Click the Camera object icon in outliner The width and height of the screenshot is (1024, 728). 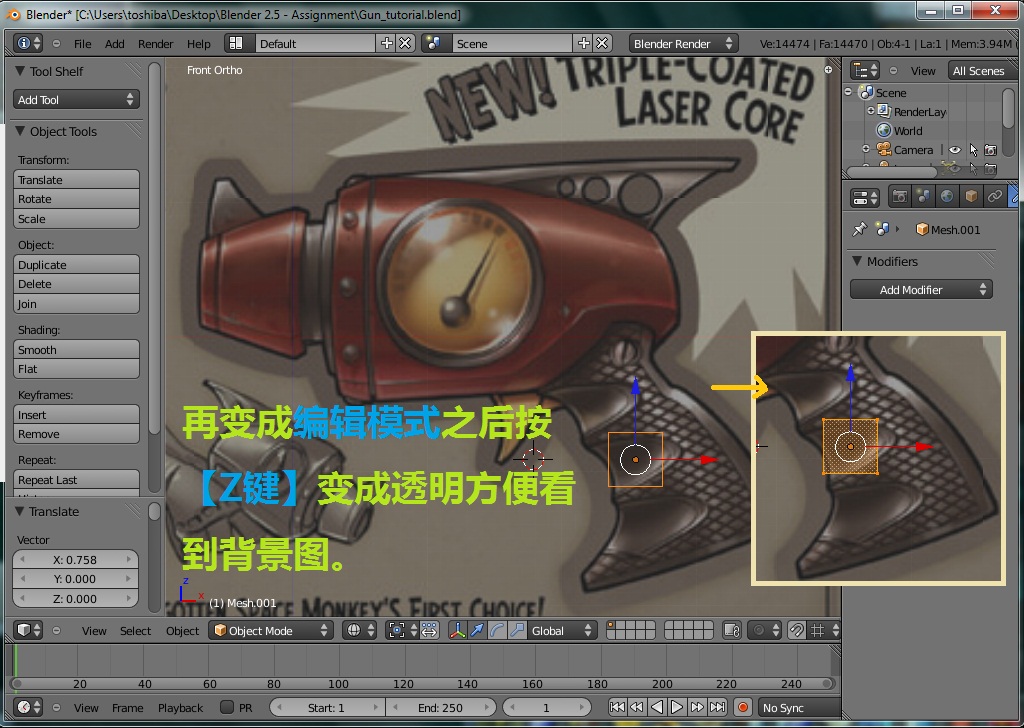pos(884,150)
